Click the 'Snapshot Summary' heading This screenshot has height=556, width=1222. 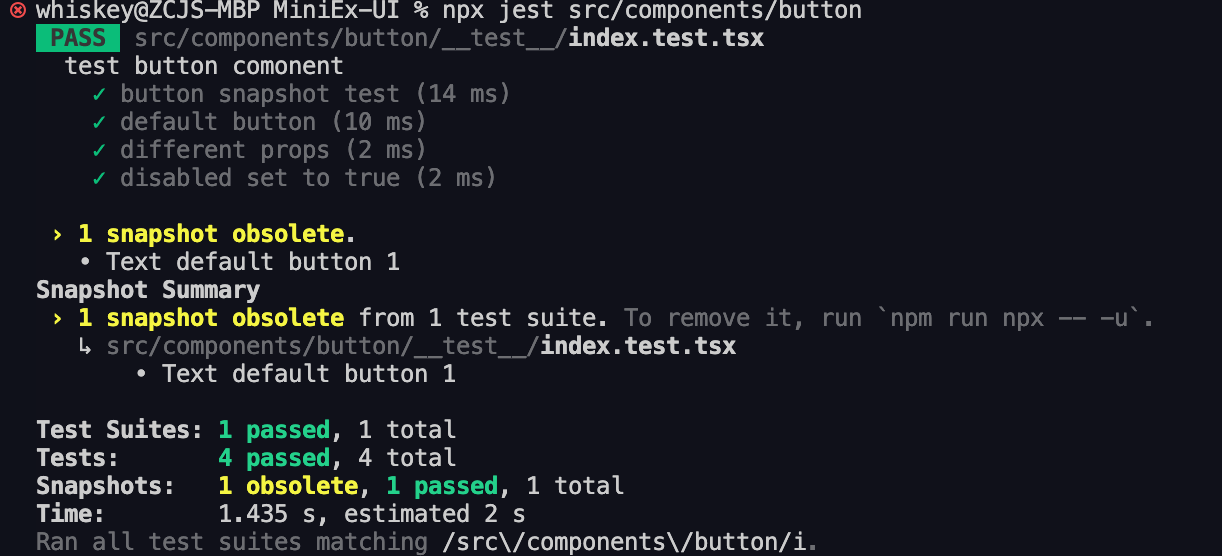148,290
